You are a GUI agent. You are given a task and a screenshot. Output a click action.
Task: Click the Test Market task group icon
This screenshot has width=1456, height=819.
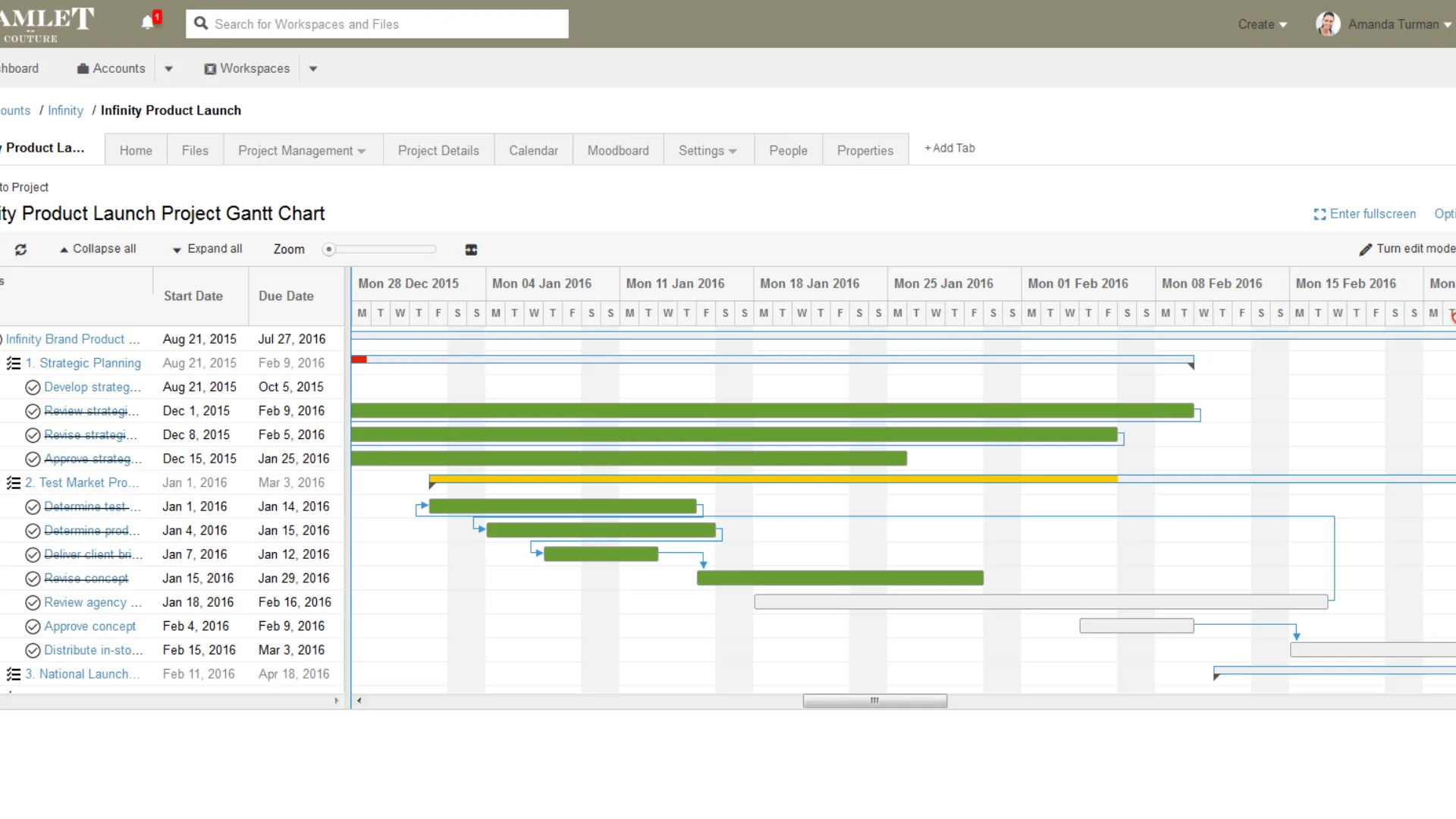(x=14, y=483)
